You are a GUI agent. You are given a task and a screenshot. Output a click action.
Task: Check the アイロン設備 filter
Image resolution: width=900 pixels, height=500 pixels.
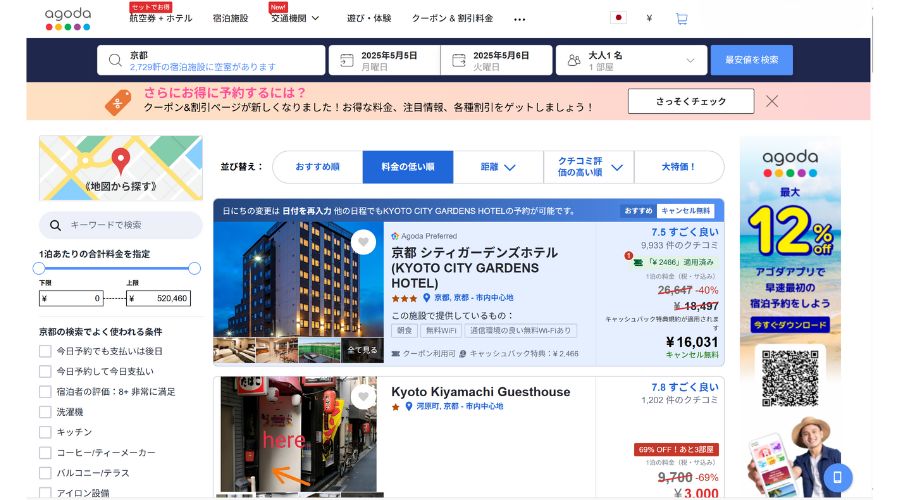coord(45,493)
